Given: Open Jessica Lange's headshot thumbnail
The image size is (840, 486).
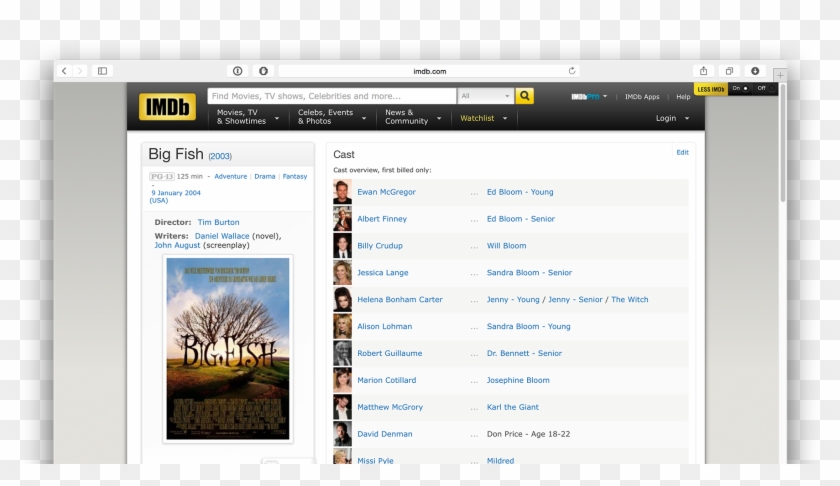Looking at the screenshot, I should (342, 272).
